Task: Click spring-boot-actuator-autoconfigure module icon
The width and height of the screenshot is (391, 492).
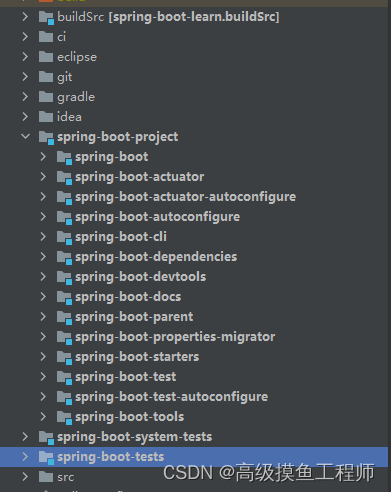Action: pos(64,198)
